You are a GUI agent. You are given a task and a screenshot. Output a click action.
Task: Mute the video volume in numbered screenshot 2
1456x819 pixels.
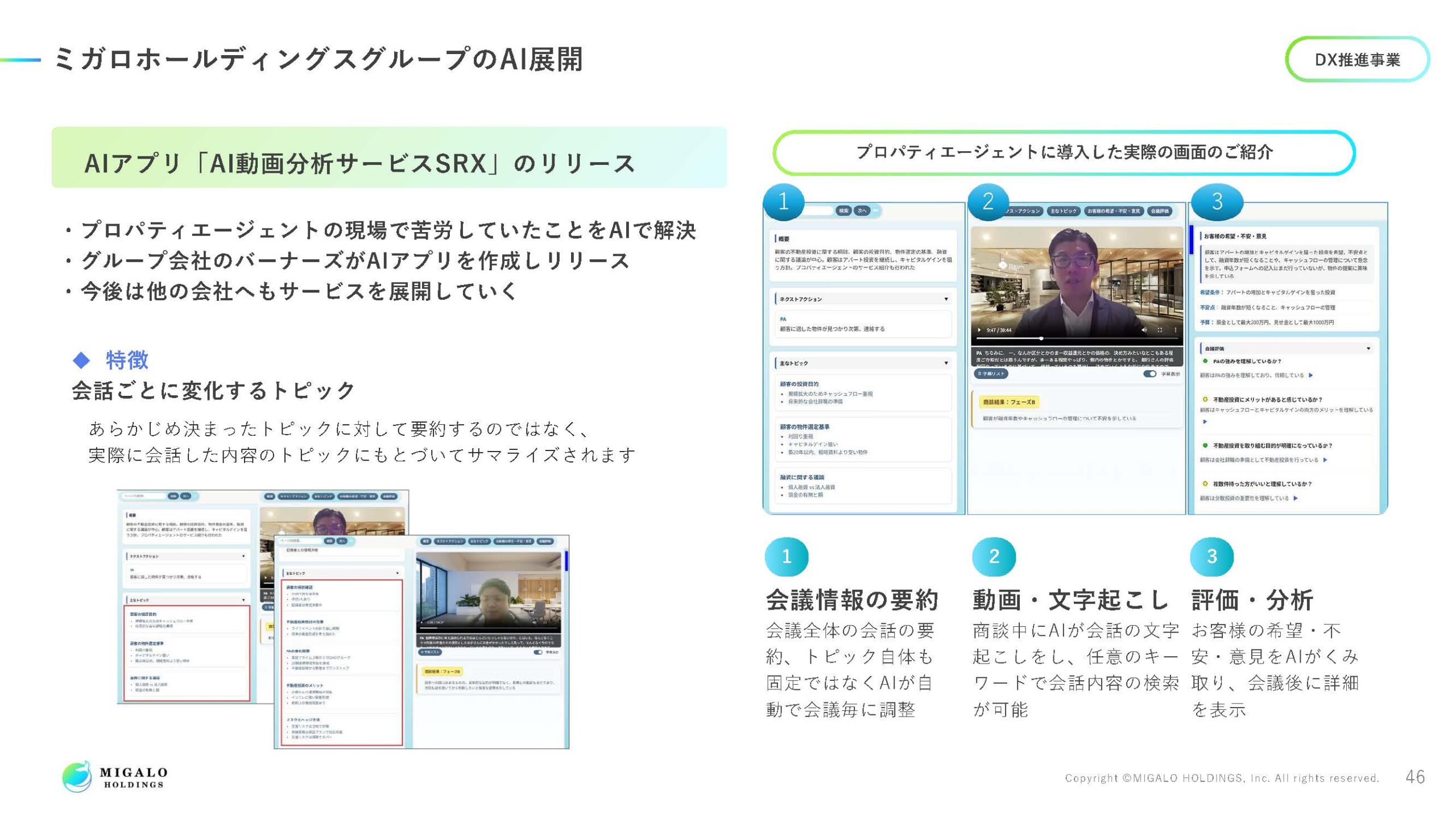(1144, 330)
